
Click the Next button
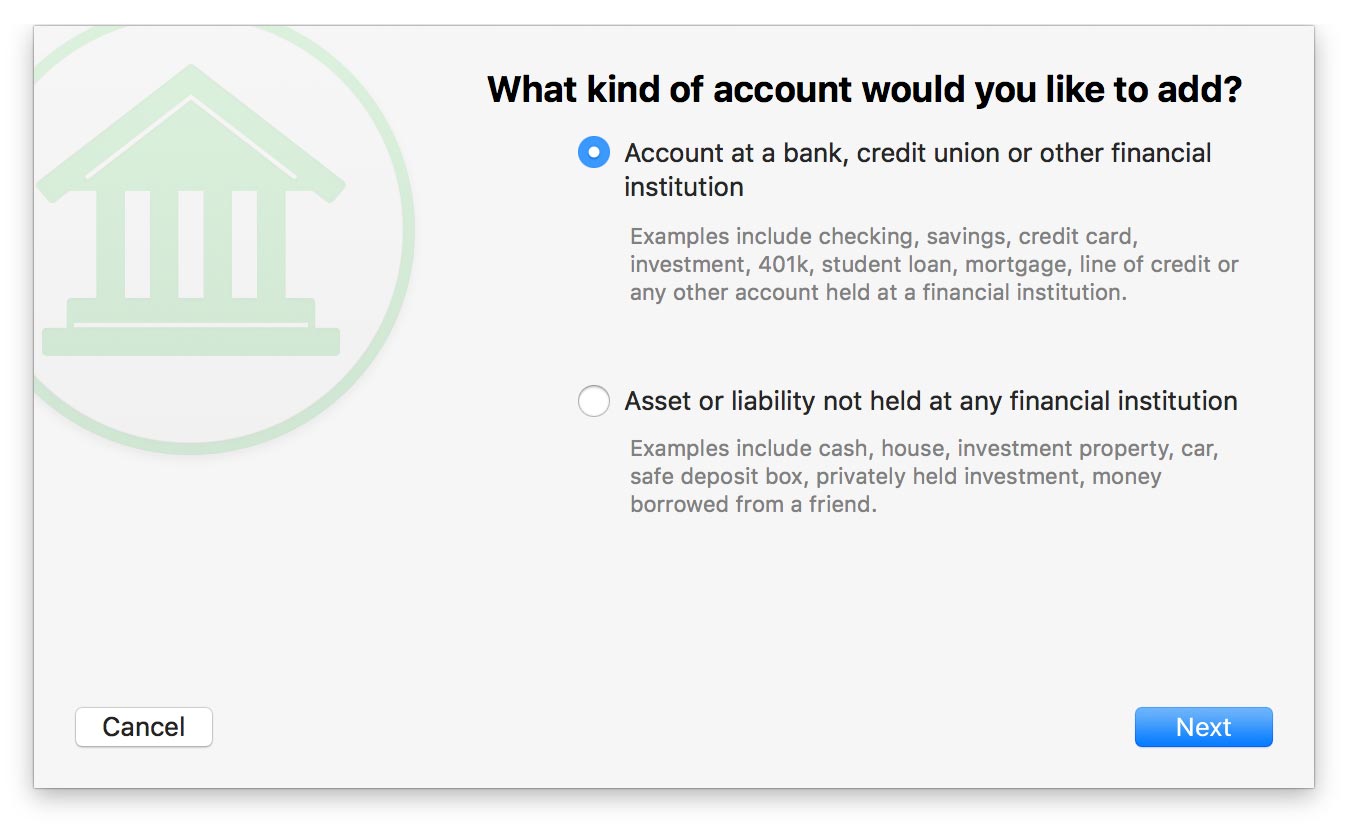pos(1203,727)
